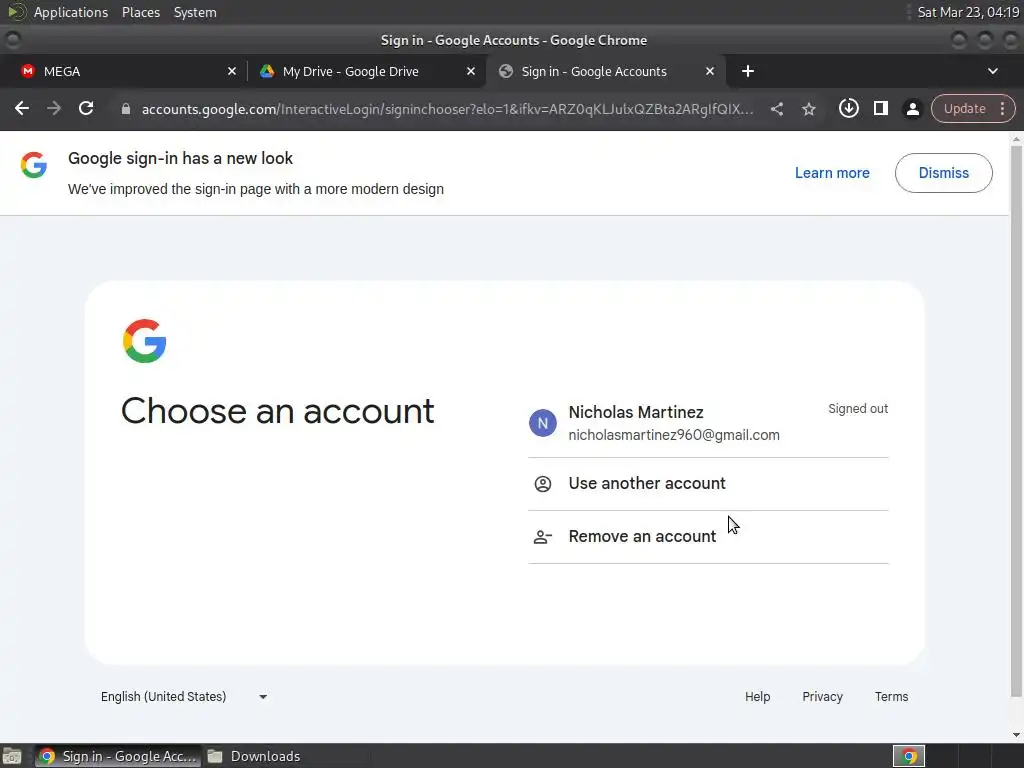Screen dimensions: 1024x768
Task: Choose the Nicholas Martinez account
Action: [x=708, y=423]
